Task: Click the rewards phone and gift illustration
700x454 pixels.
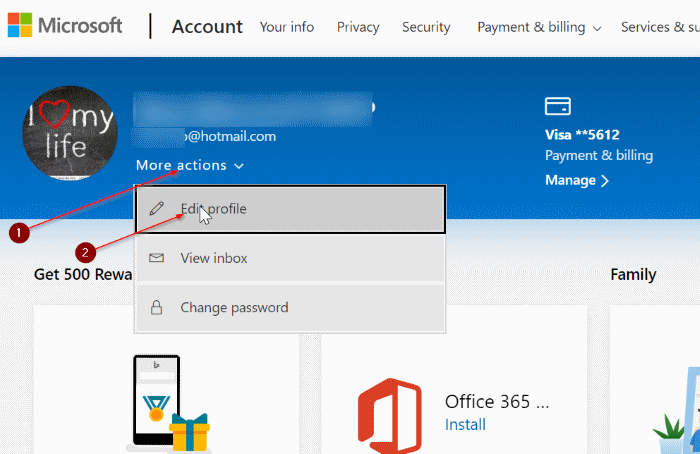Action: tap(168, 404)
